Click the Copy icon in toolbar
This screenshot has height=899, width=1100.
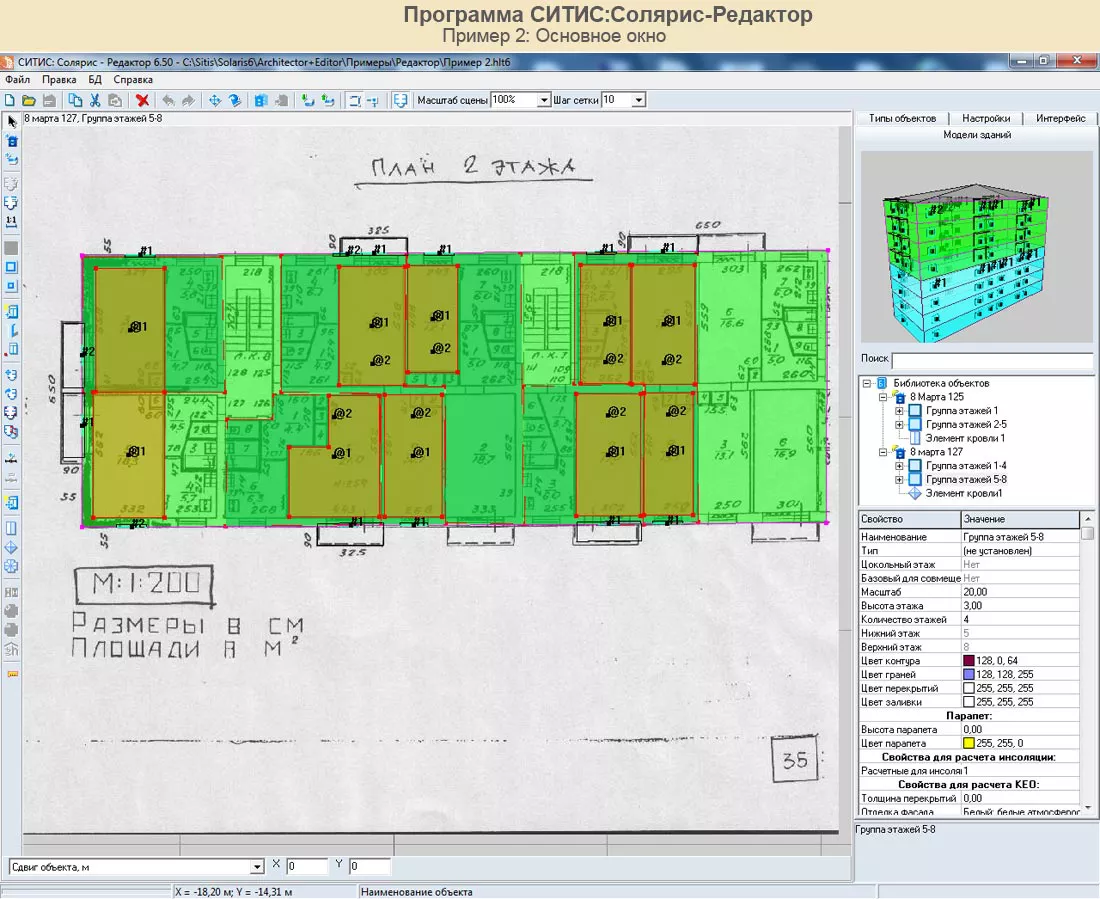click(75, 100)
